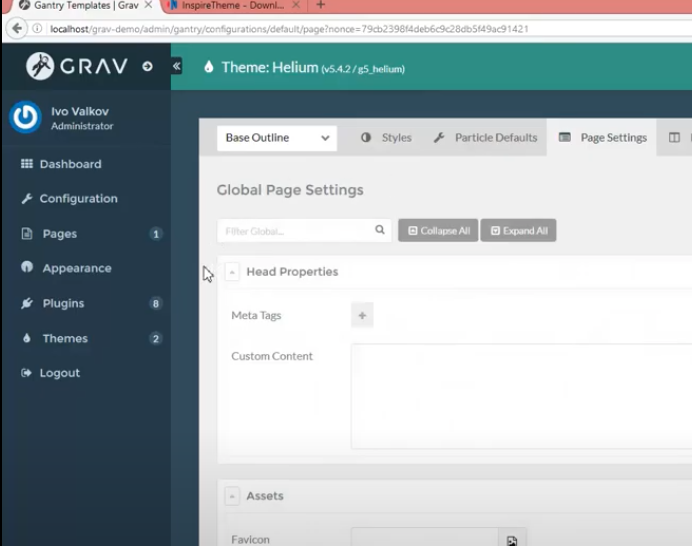692x546 pixels.
Task: Switch to the InspireTheme browser tab
Action: (233, 6)
